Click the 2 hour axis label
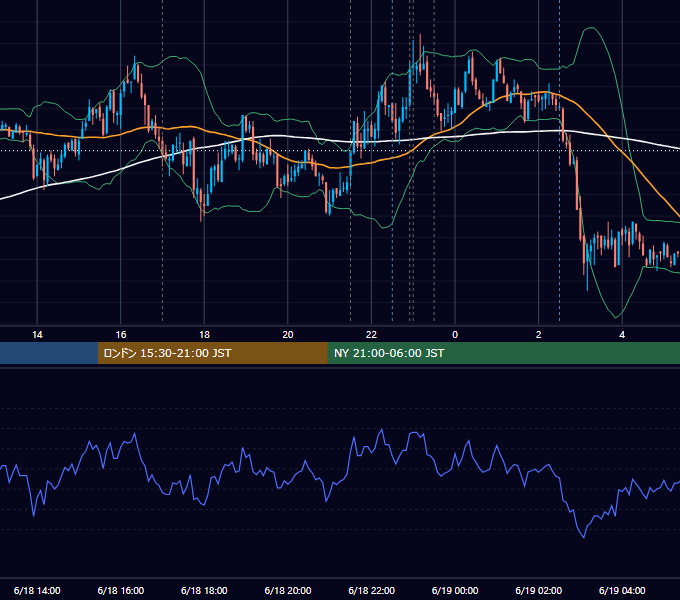Image resolution: width=680 pixels, height=600 pixels. point(539,335)
